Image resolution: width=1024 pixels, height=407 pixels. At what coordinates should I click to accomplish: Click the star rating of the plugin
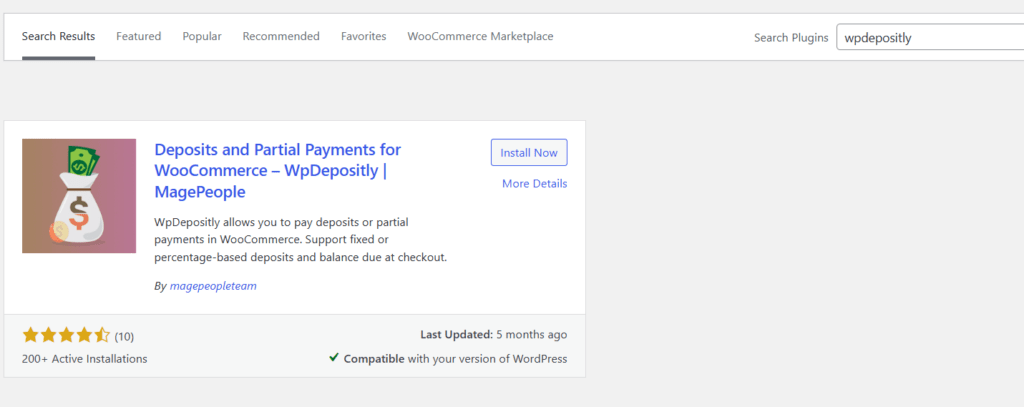[66, 336]
